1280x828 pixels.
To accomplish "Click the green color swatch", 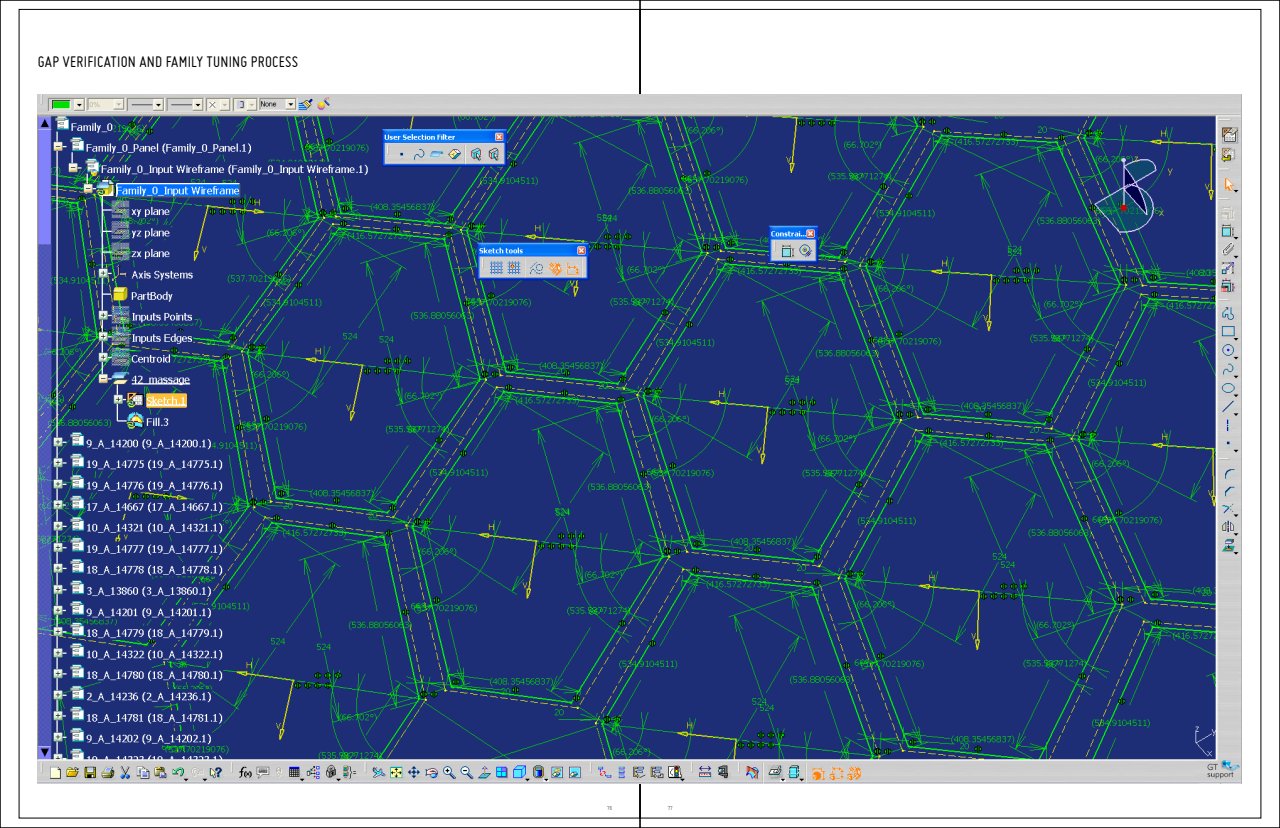I will pyautogui.click(x=62, y=104).
